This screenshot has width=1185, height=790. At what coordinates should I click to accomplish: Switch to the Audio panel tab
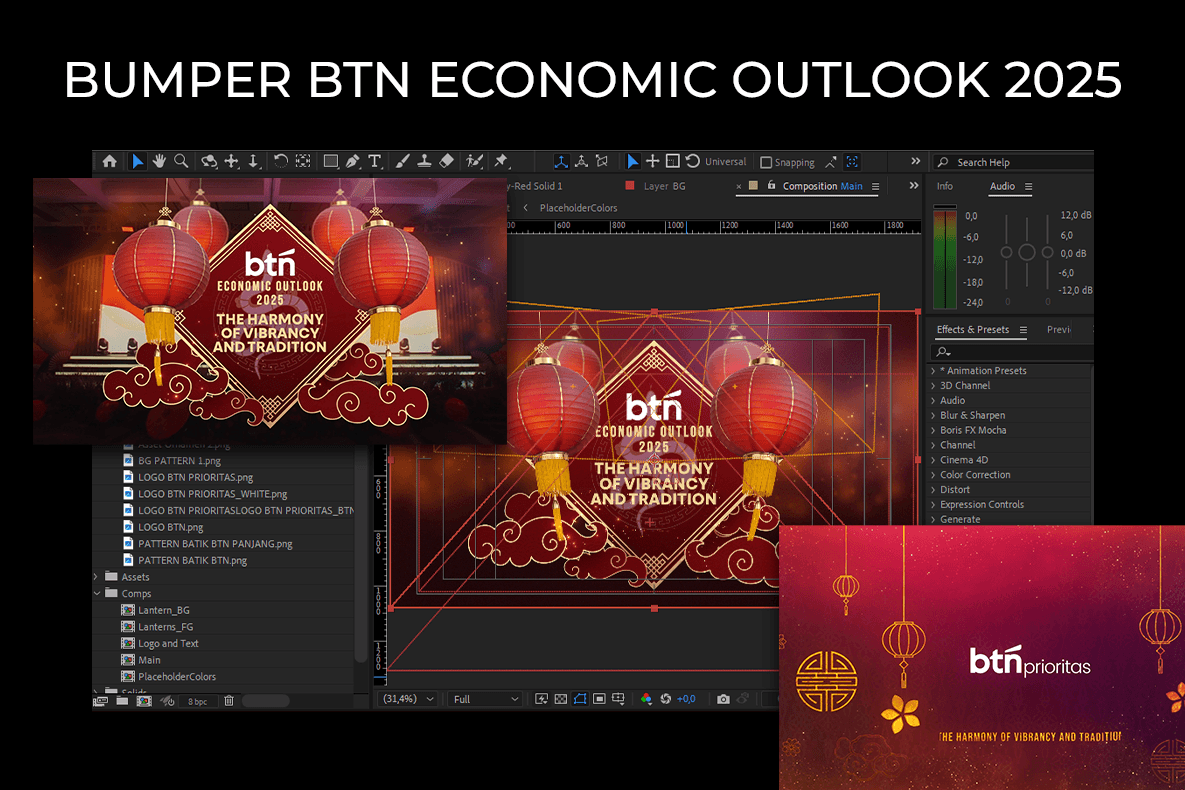point(1002,186)
